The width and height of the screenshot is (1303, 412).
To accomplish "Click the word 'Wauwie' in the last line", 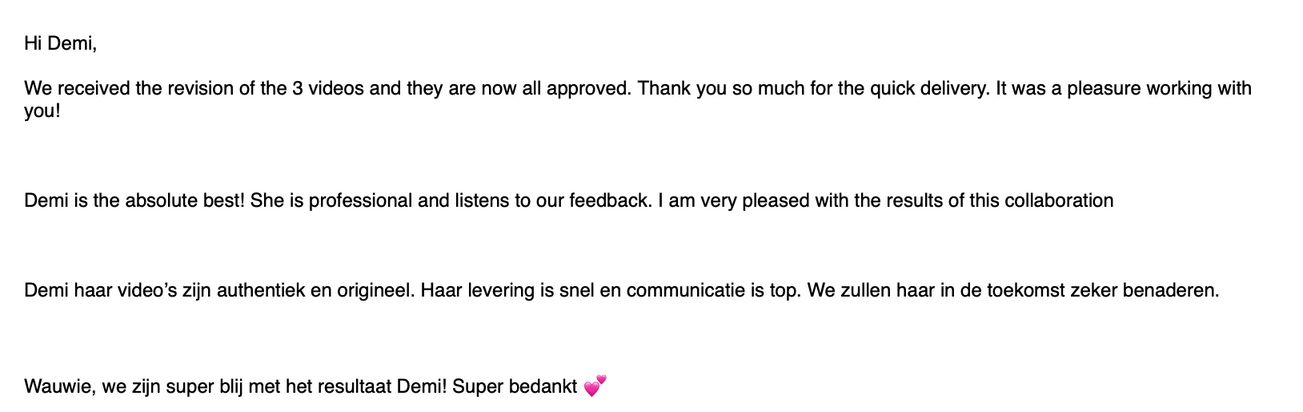I will point(59,386).
